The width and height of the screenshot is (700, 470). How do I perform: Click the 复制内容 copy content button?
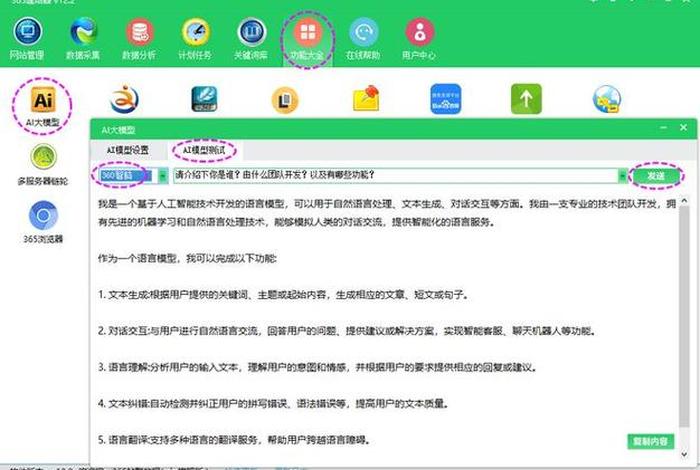point(650,441)
